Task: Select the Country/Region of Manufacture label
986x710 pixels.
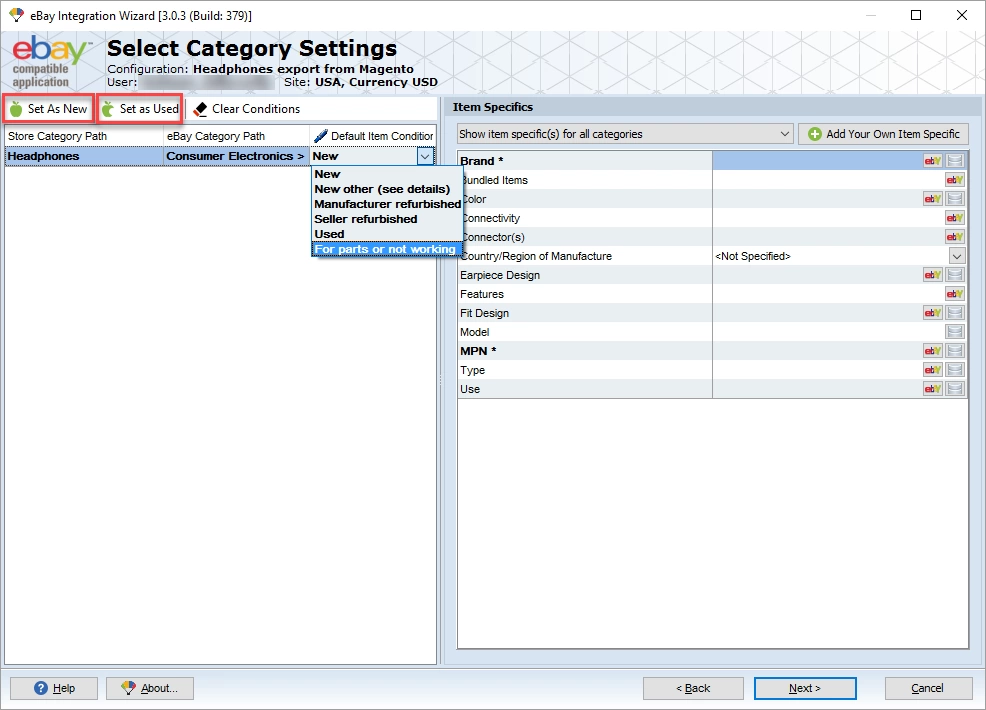Action: [536, 256]
